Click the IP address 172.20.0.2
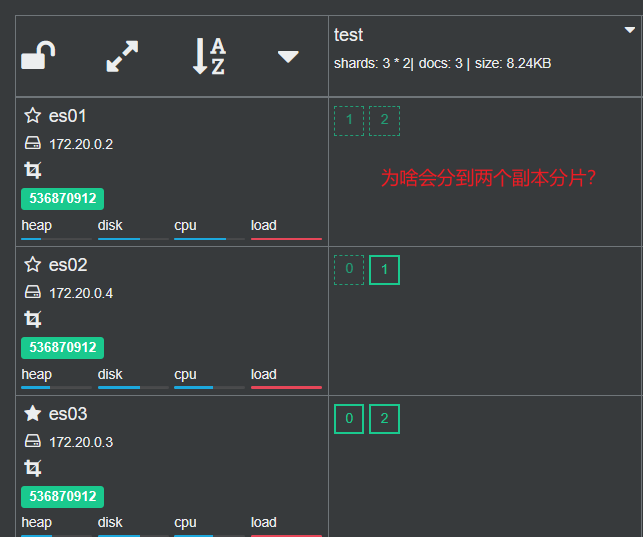The width and height of the screenshot is (643, 537). pos(81,144)
